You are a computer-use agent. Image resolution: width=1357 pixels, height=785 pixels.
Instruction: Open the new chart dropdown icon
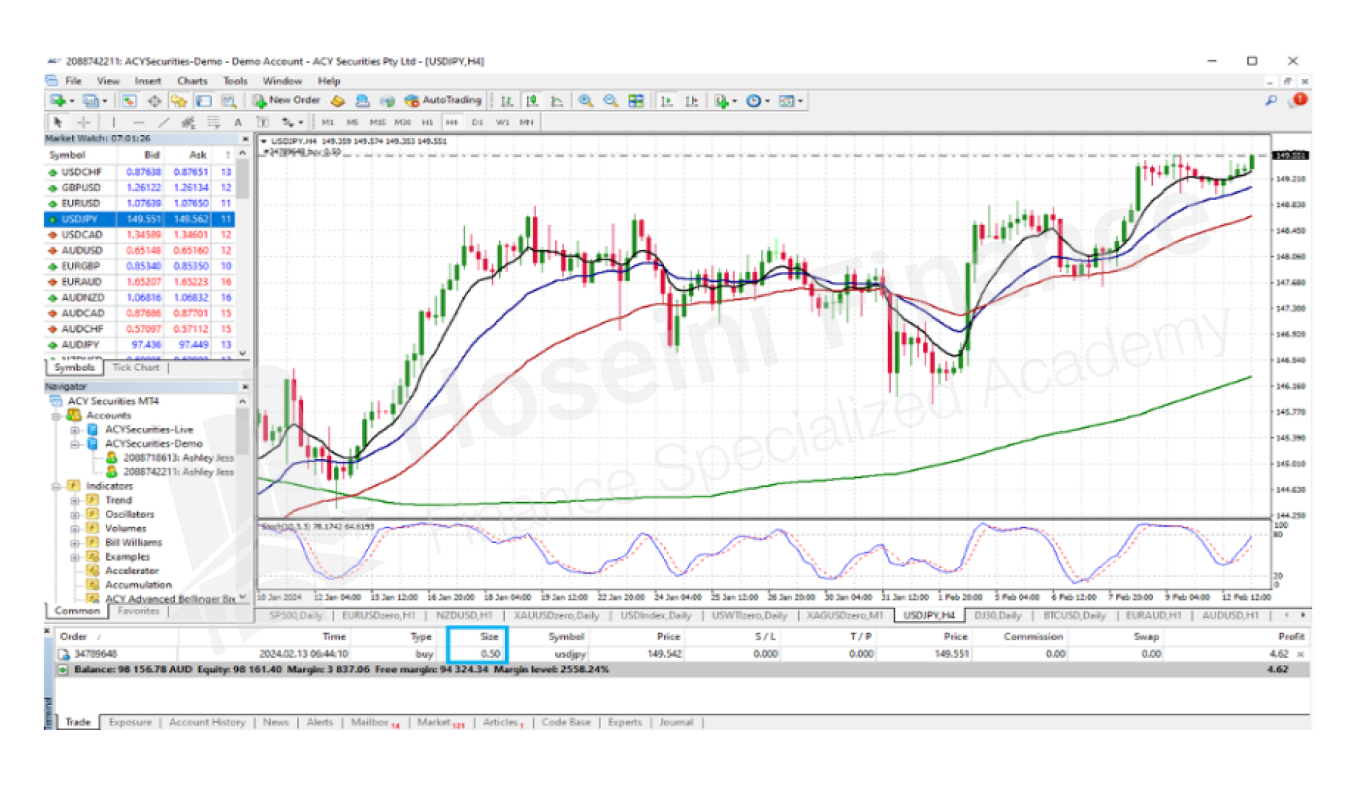click(60, 100)
